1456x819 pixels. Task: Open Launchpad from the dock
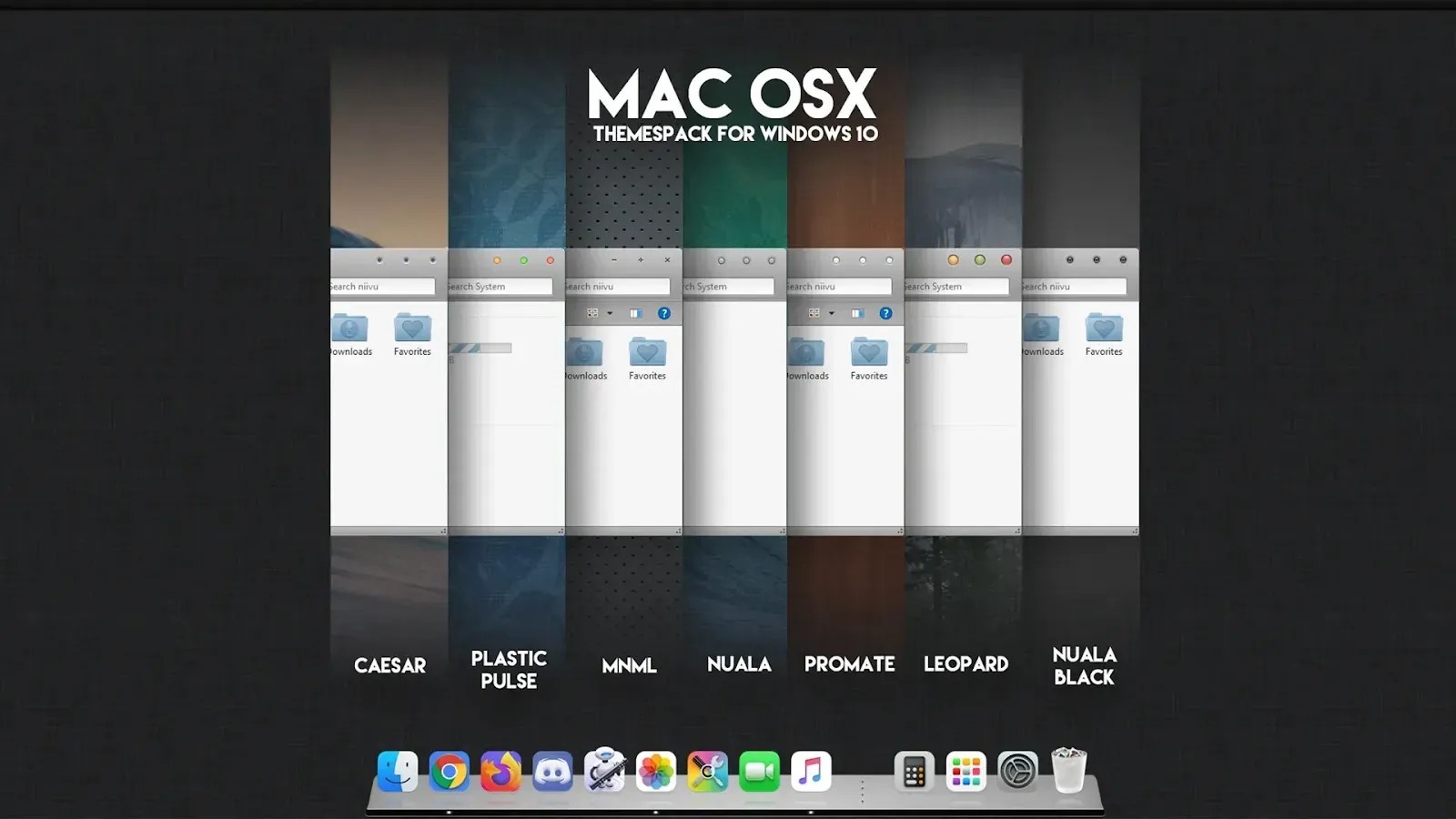coord(966,772)
